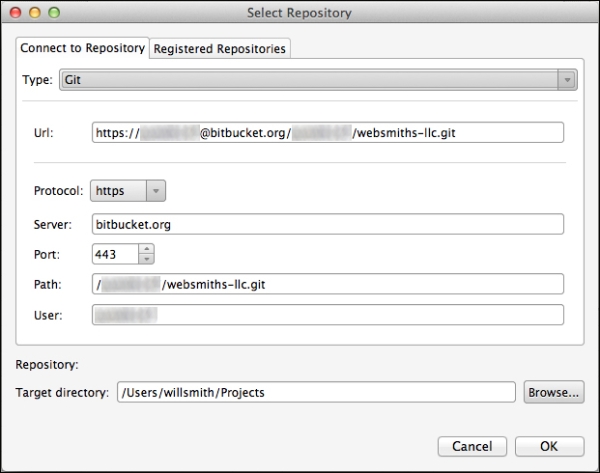
Task: Decrease the Port value with down arrow
Action: 147,259
